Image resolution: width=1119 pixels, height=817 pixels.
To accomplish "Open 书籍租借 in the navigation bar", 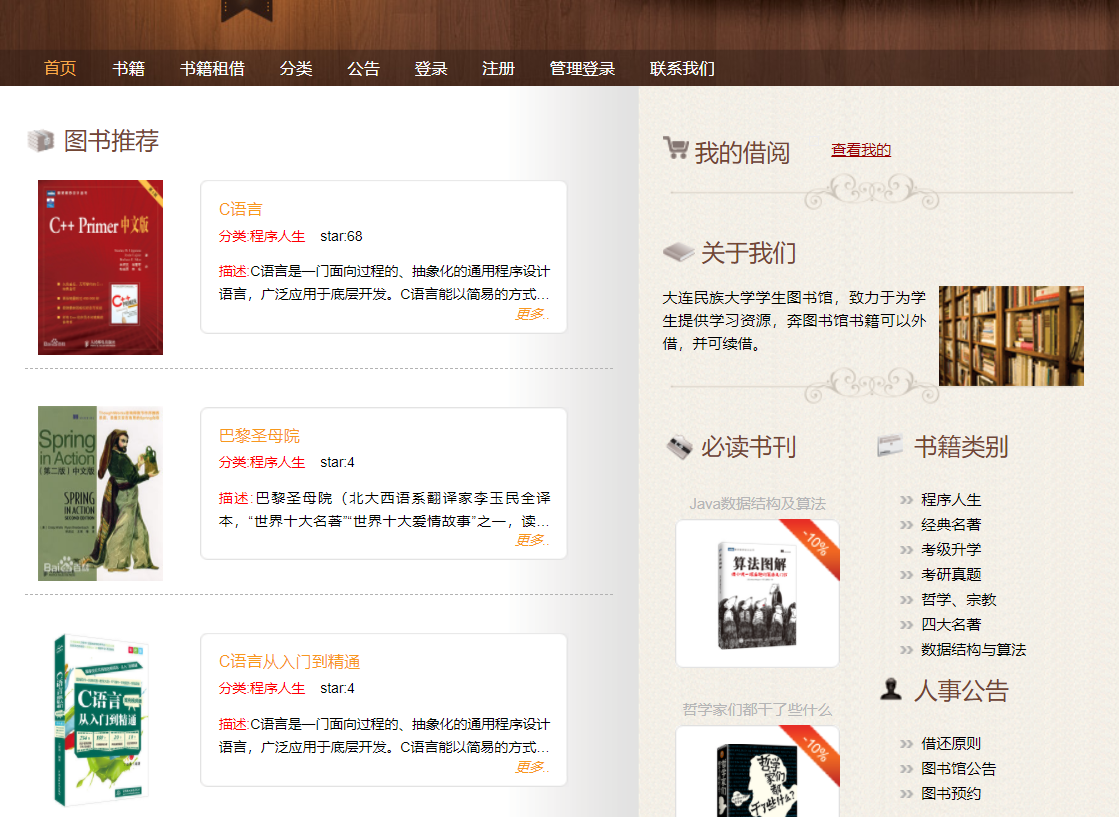I will click(x=212, y=68).
